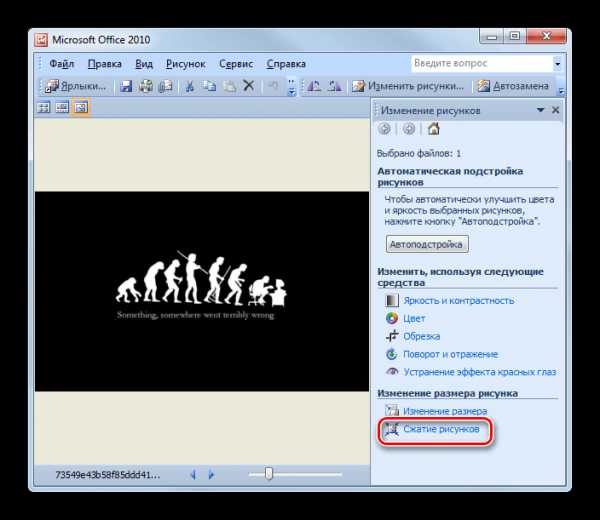This screenshot has width=600, height=520.
Task: Click the Delete X icon in toolbar
Action: [249, 86]
